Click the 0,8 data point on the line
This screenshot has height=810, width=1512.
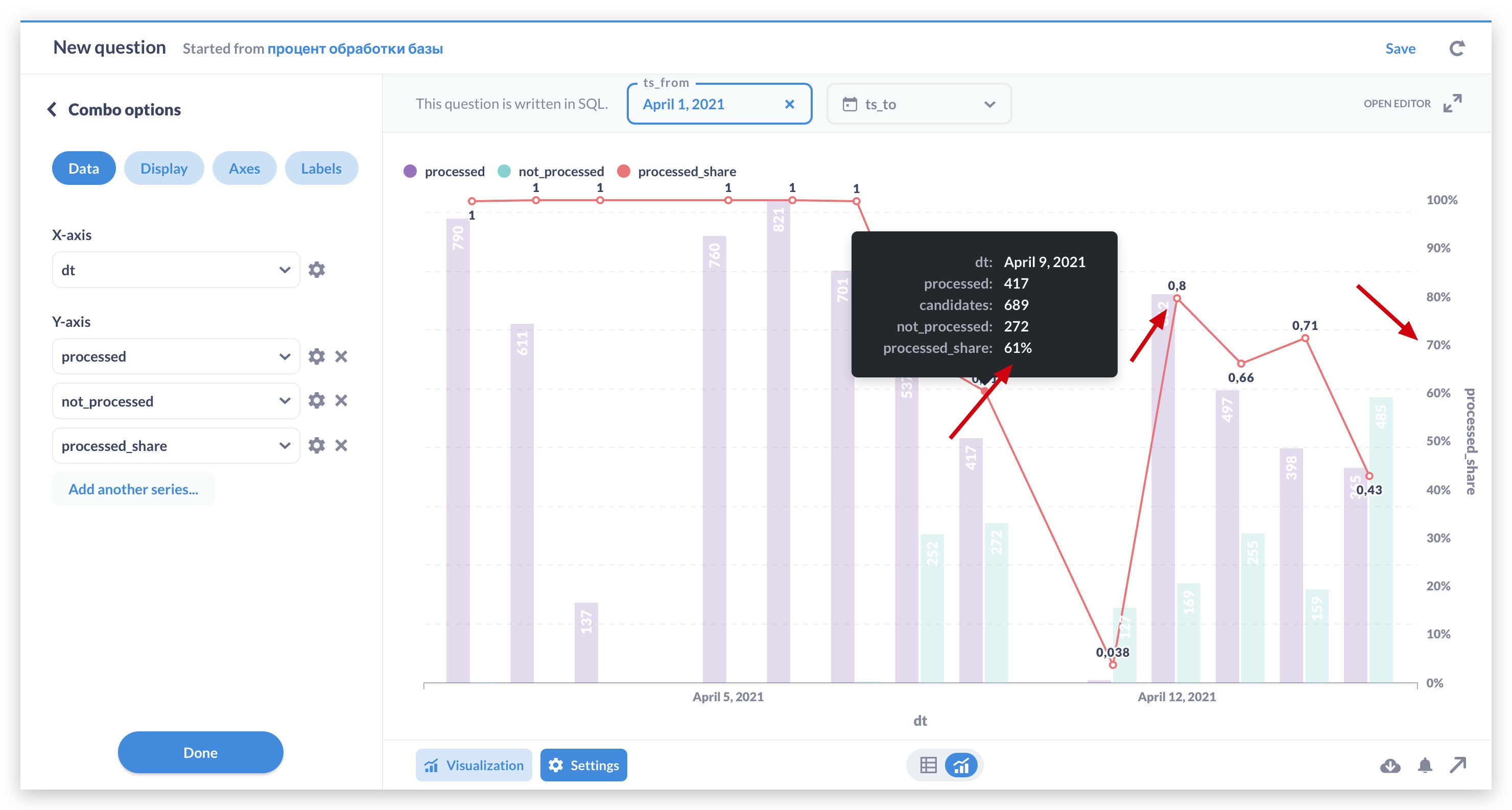[x=1177, y=299]
